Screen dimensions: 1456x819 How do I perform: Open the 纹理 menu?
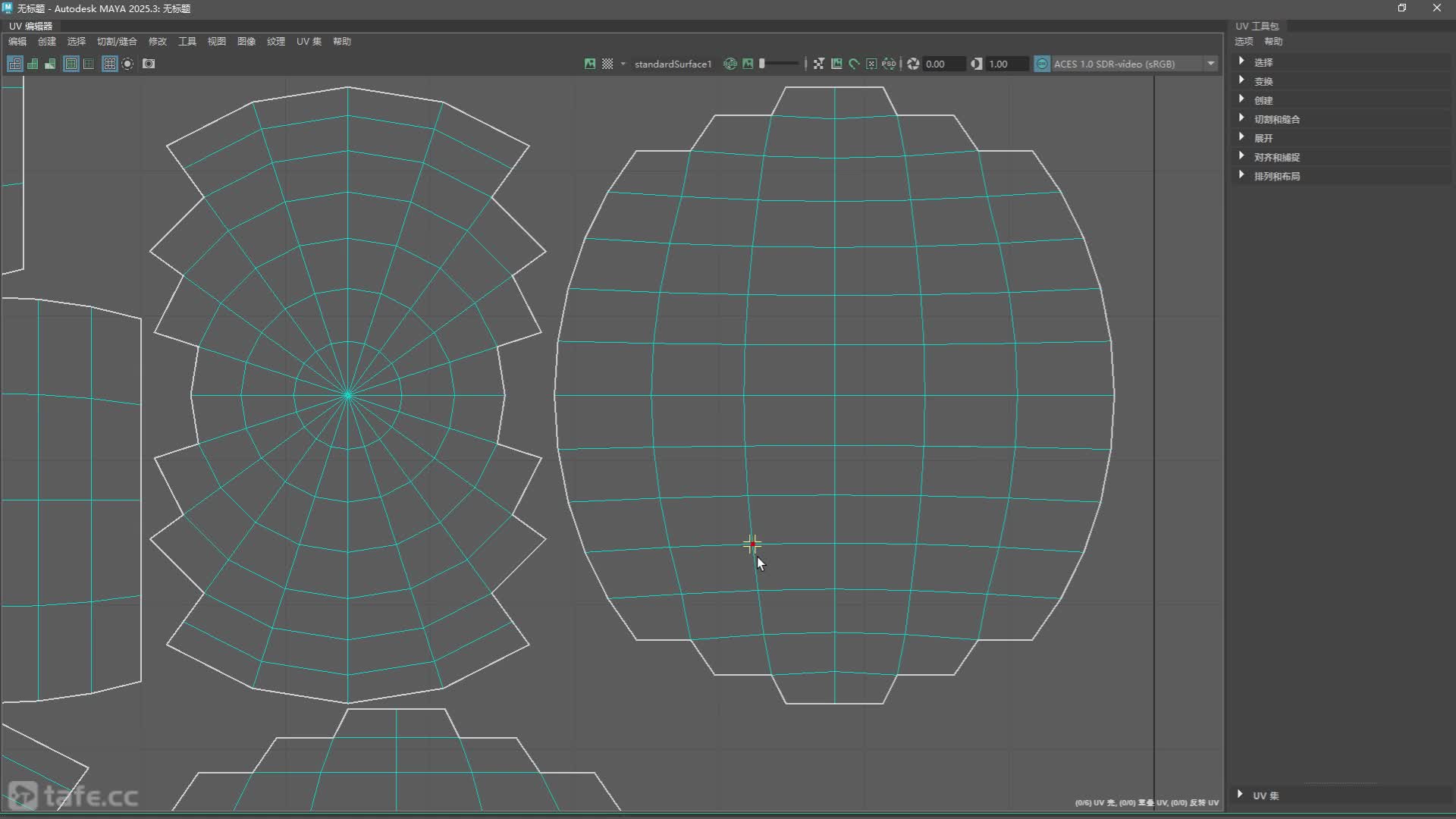pos(275,42)
